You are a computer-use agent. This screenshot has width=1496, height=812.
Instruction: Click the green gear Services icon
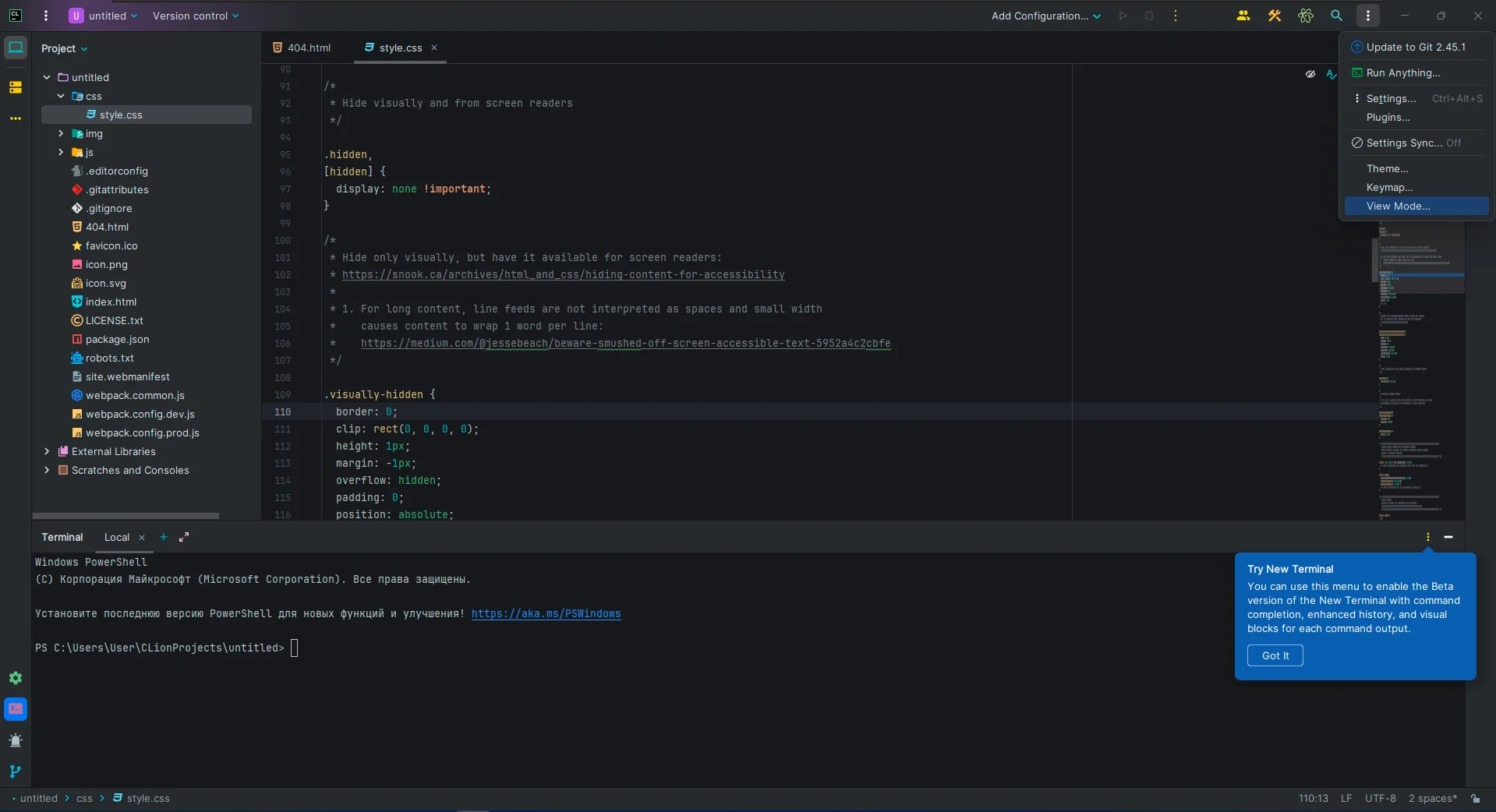point(16,678)
